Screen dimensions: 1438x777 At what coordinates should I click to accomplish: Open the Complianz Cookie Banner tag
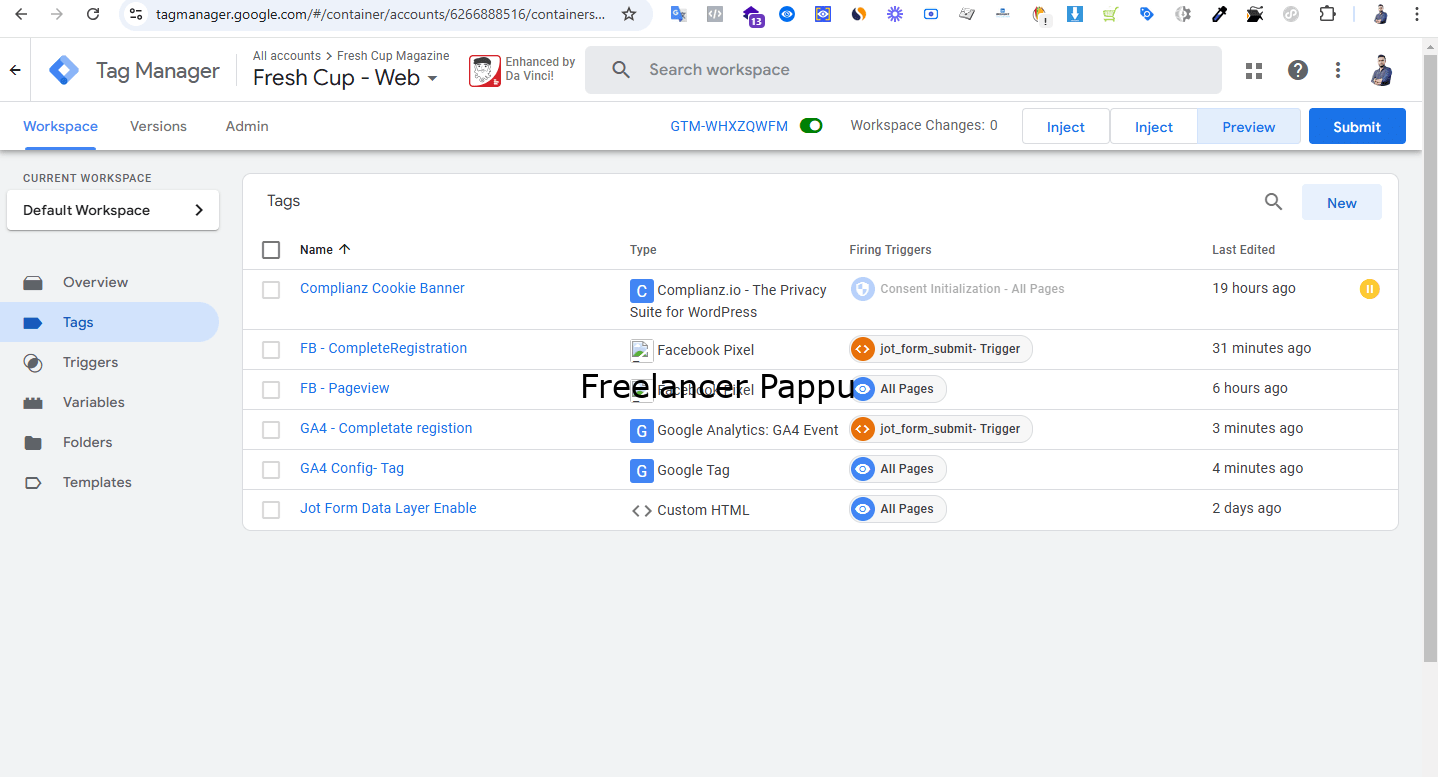[x=382, y=288]
